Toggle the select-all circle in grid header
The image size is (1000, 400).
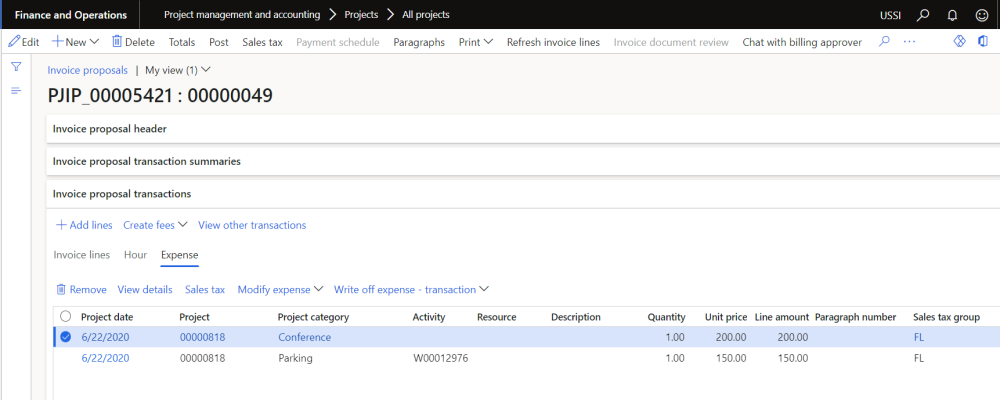[x=66, y=317]
